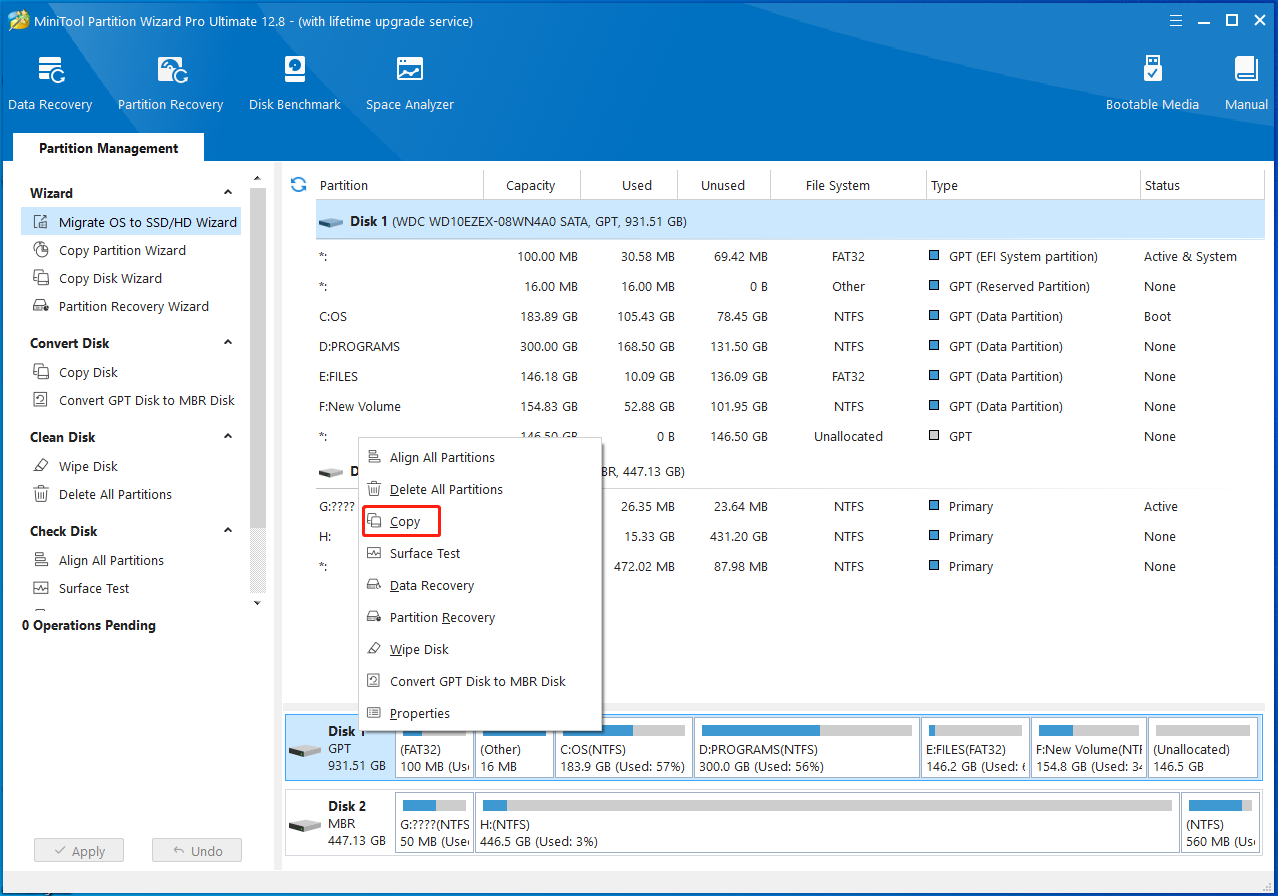Click the sidebar scroll down arrow
This screenshot has height=896, width=1278.
coord(258,603)
